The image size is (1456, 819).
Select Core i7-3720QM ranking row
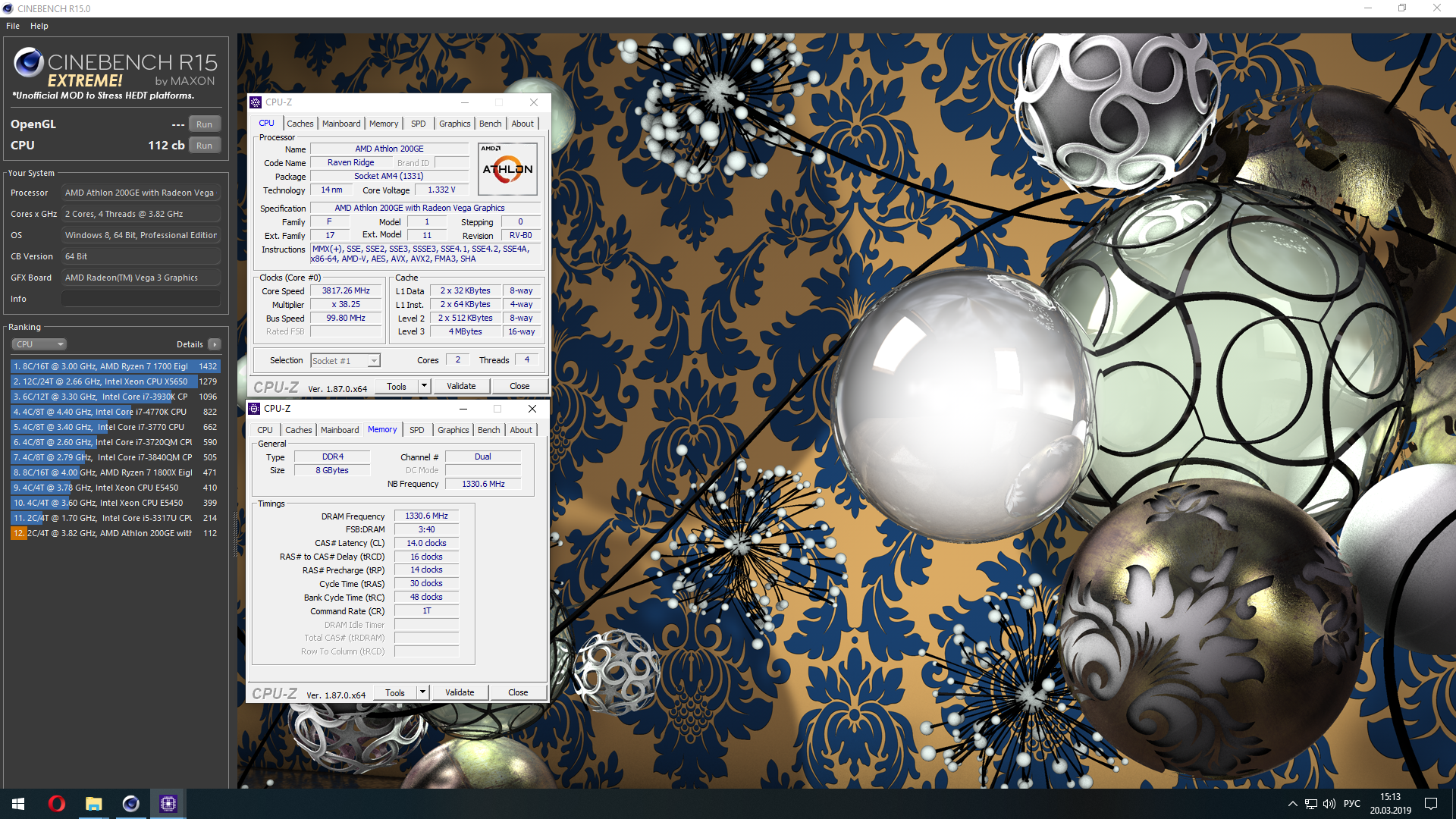click(x=115, y=442)
